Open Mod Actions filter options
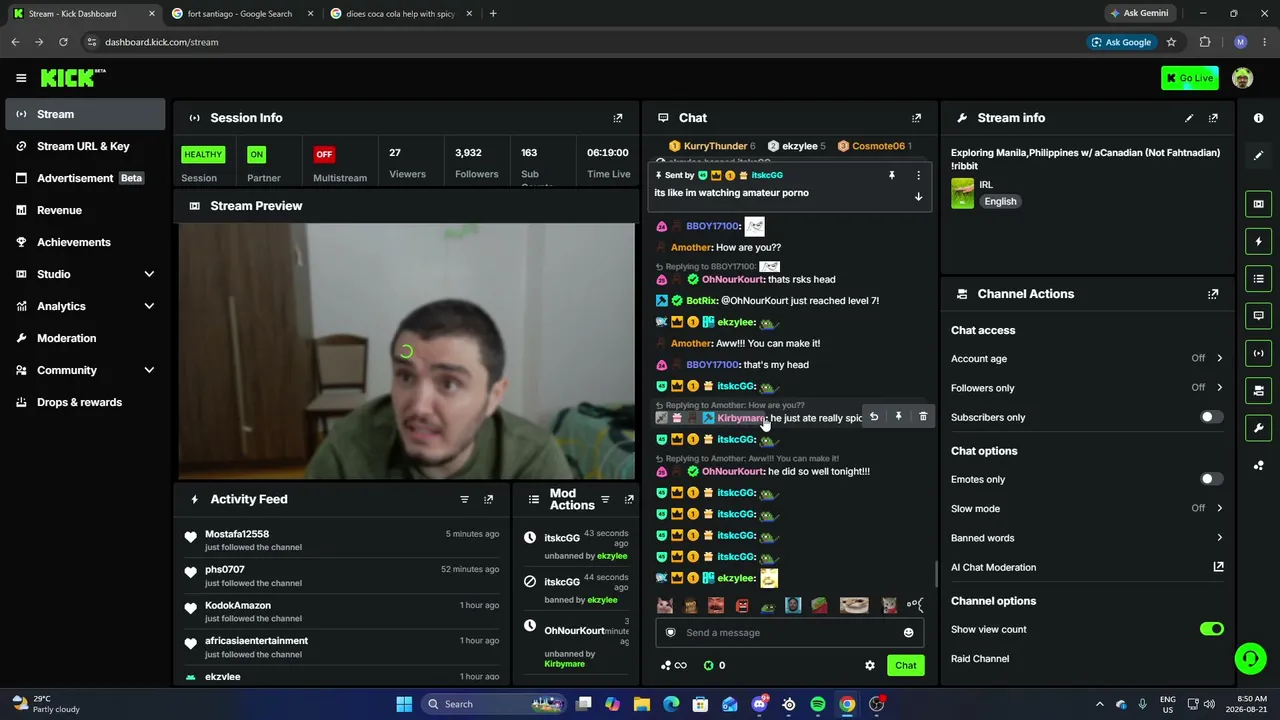1280x720 pixels. pos(605,499)
